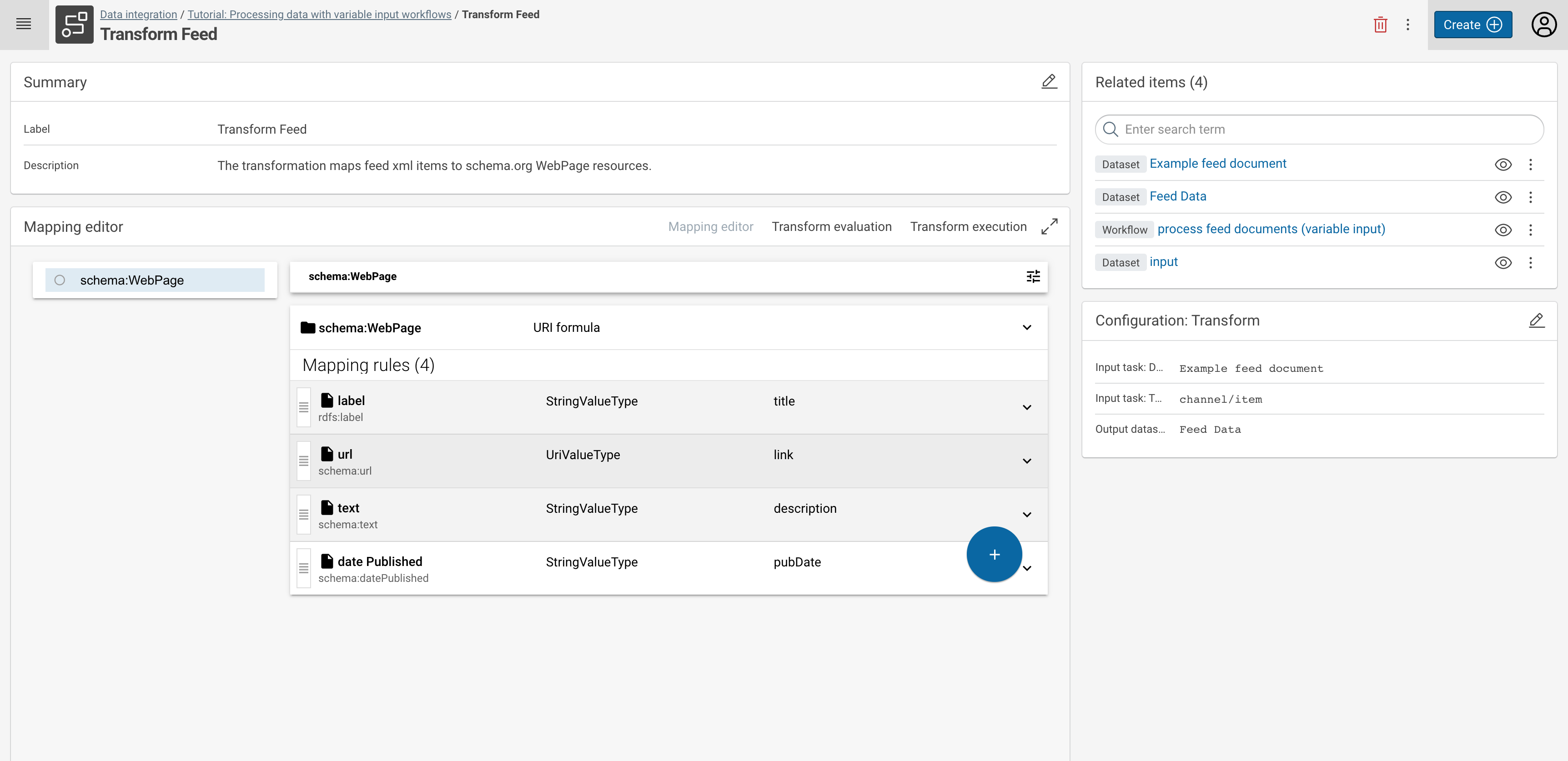Preview the Example feed document dataset
This screenshot has width=1568, height=761.
click(1503, 164)
